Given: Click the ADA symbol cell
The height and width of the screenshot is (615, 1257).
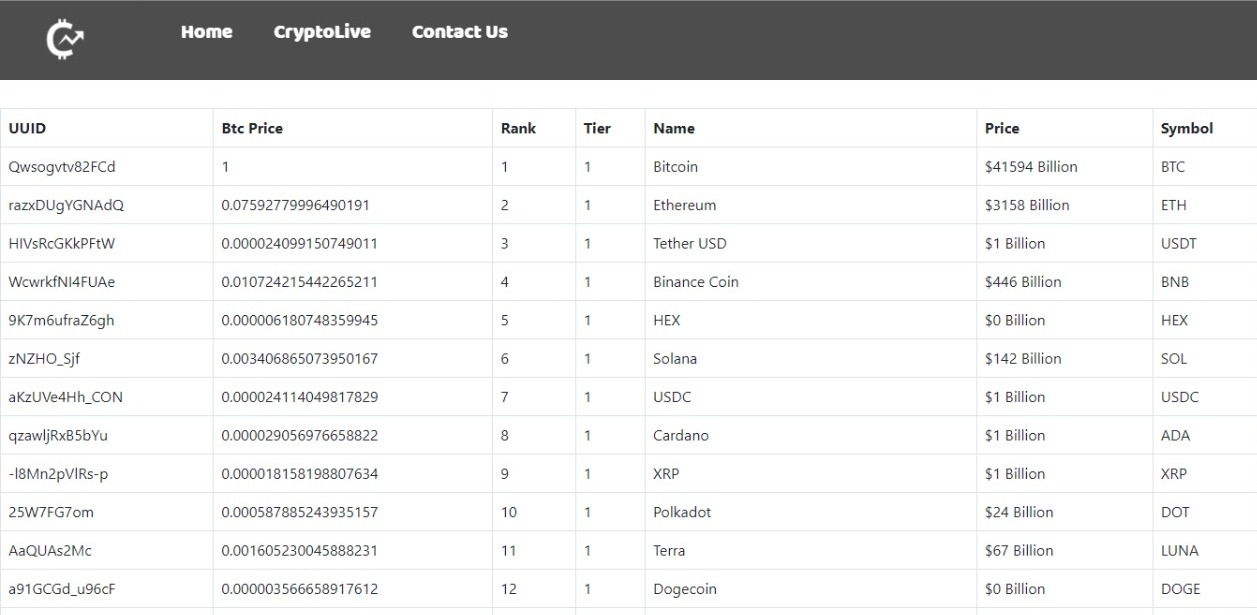Looking at the screenshot, I should point(1205,435).
